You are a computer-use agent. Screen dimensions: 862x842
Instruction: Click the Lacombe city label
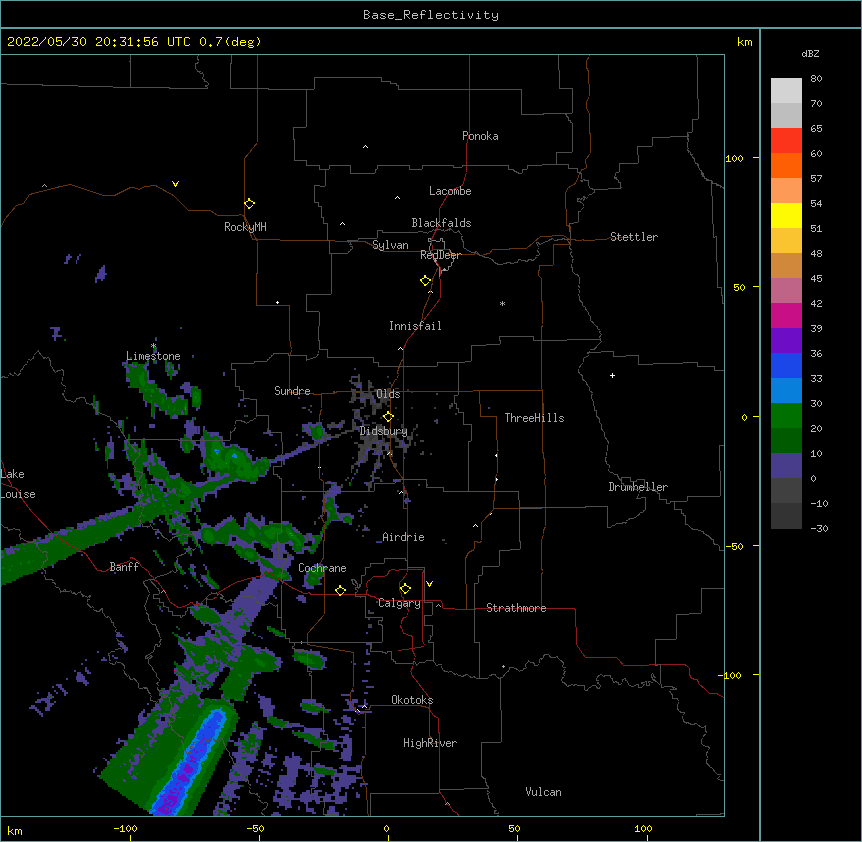pyautogui.click(x=450, y=191)
